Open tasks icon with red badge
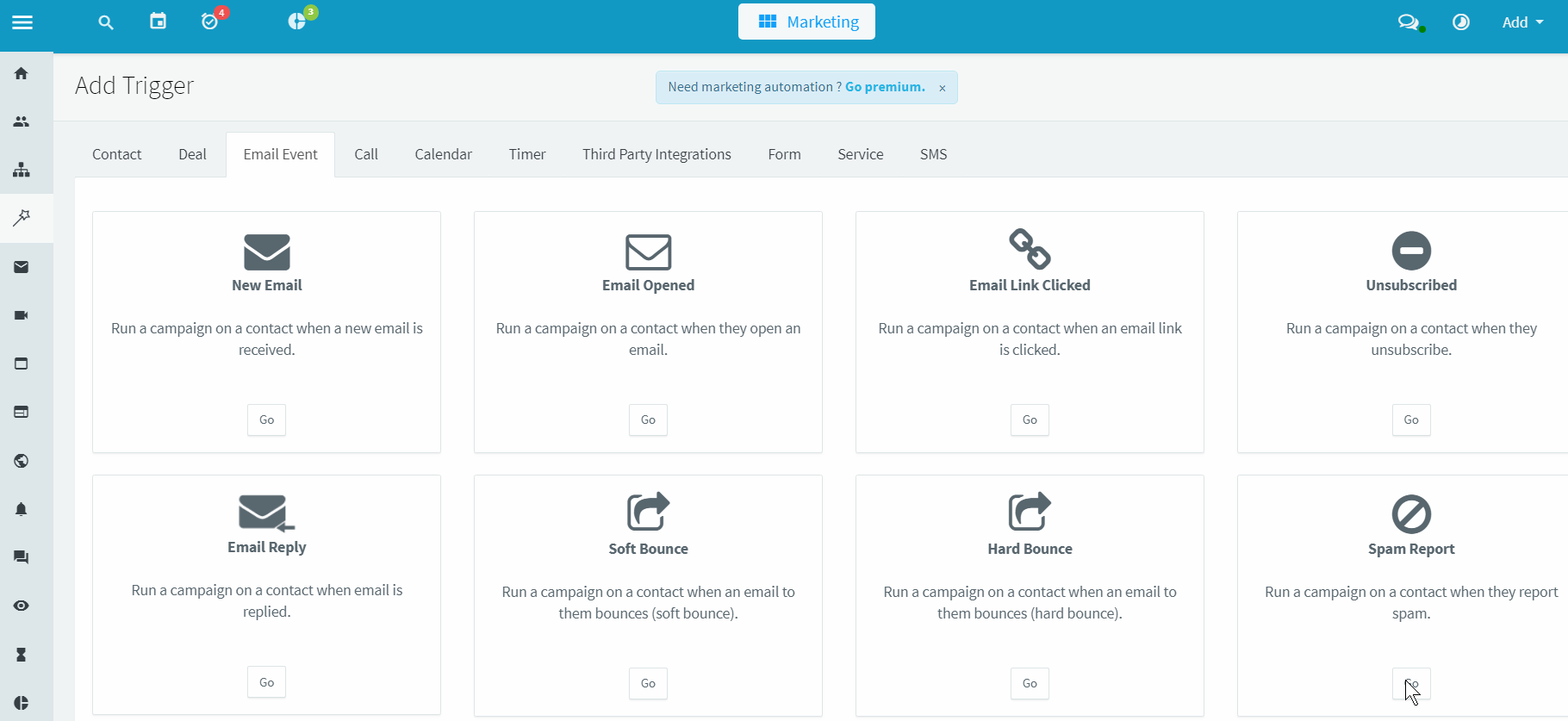 210,22
